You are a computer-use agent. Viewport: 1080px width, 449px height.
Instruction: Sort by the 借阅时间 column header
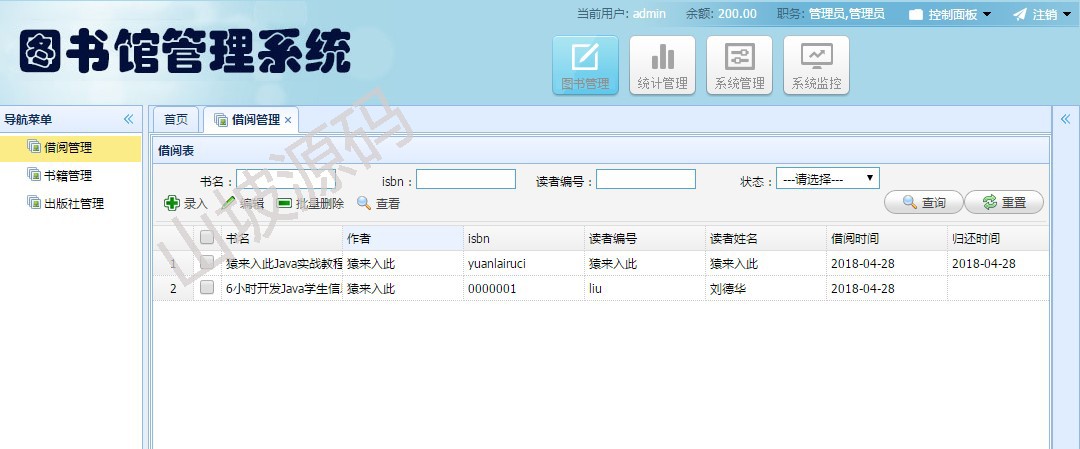(888, 238)
